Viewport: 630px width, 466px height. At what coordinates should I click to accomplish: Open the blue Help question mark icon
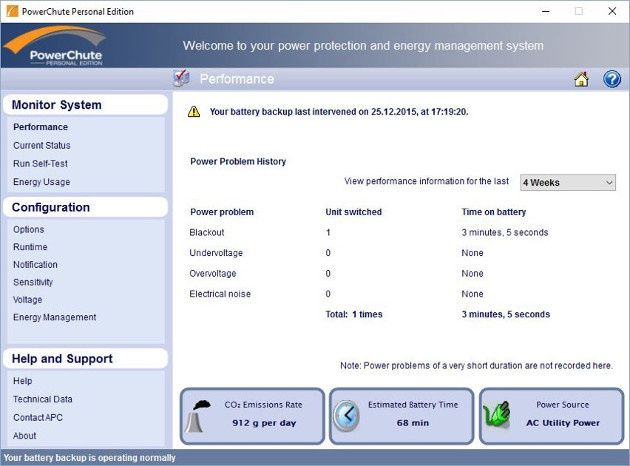pyautogui.click(x=612, y=79)
